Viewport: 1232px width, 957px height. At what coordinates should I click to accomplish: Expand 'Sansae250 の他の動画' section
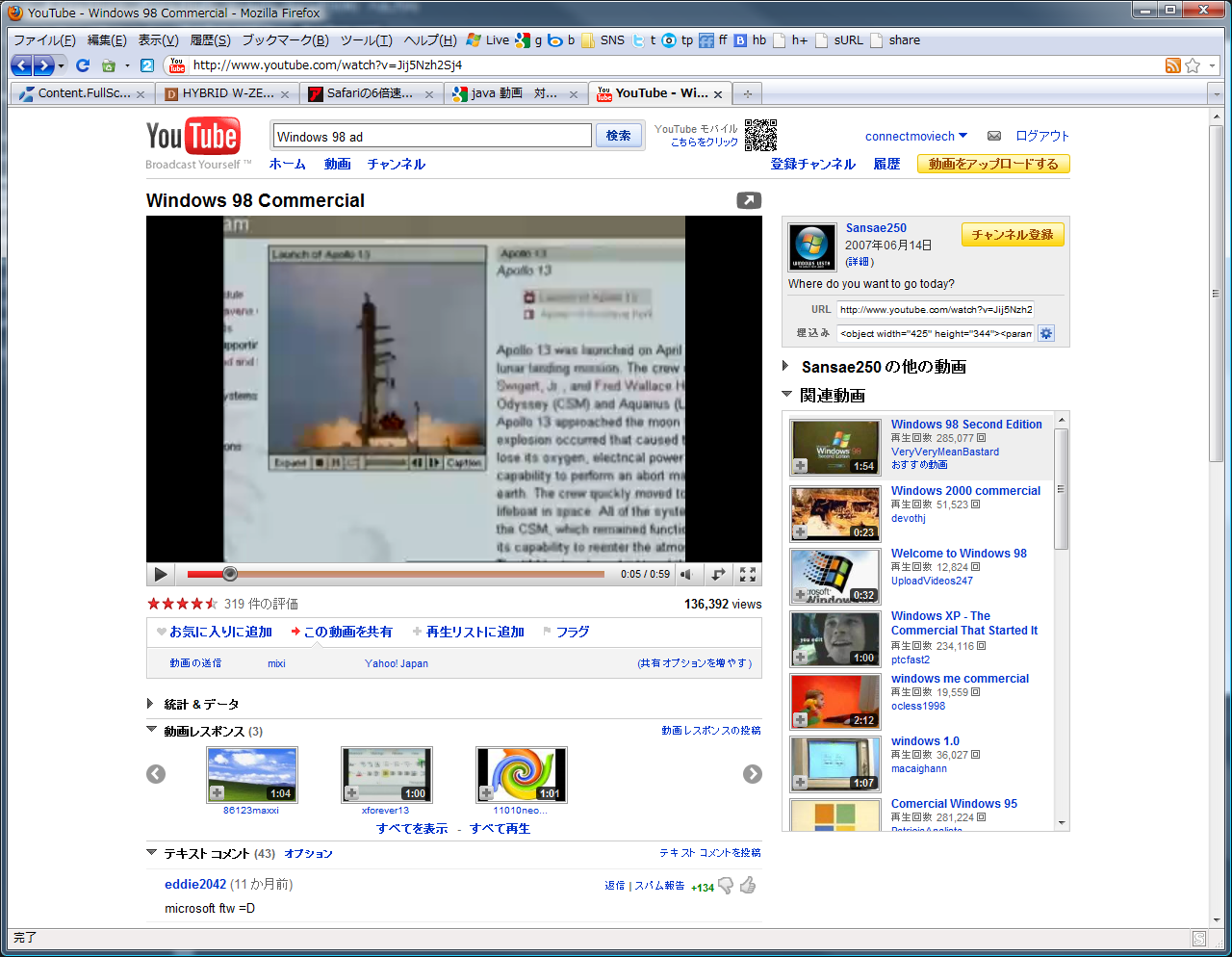(x=785, y=366)
